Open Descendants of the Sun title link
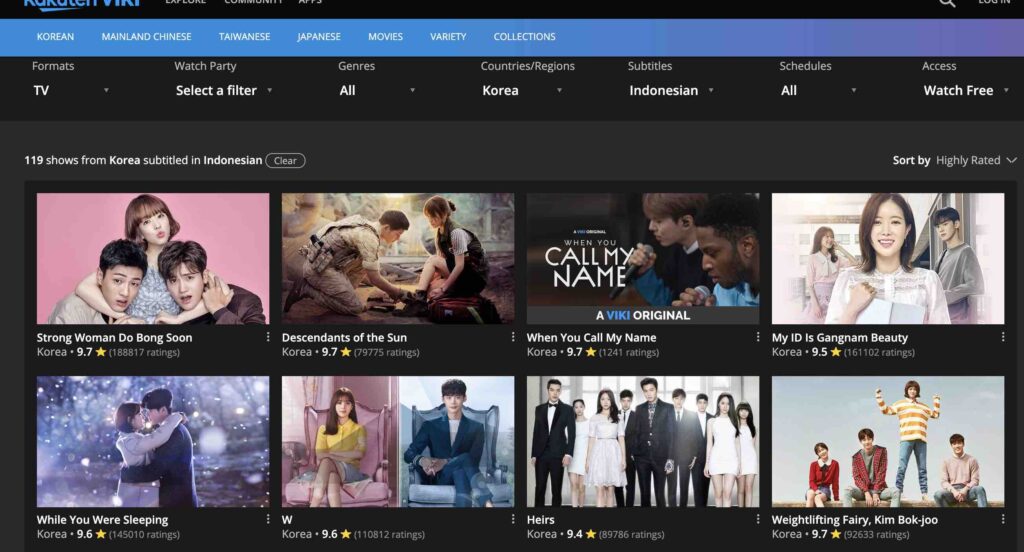This screenshot has width=1024, height=552. click(344, 338)
